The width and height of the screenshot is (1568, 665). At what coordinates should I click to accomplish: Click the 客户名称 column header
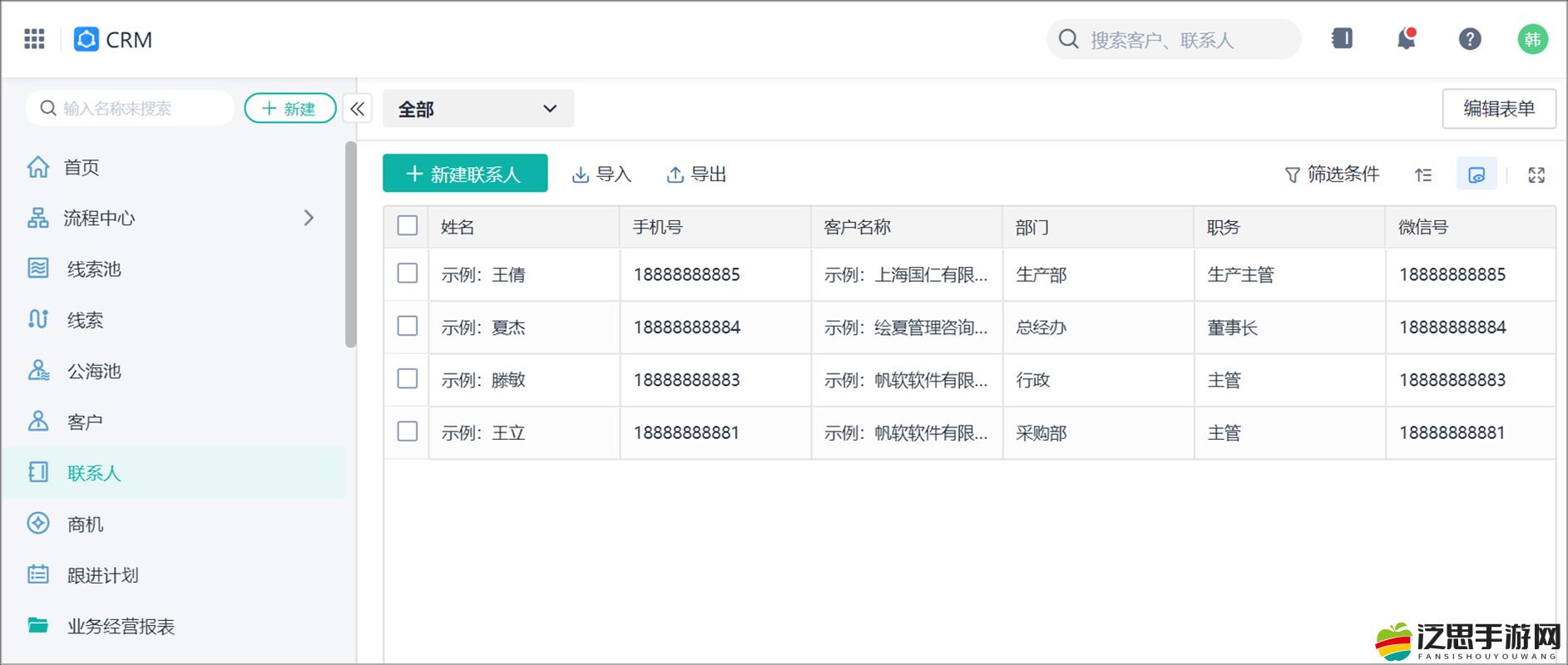pyautogui.click(x=907, y=227)
